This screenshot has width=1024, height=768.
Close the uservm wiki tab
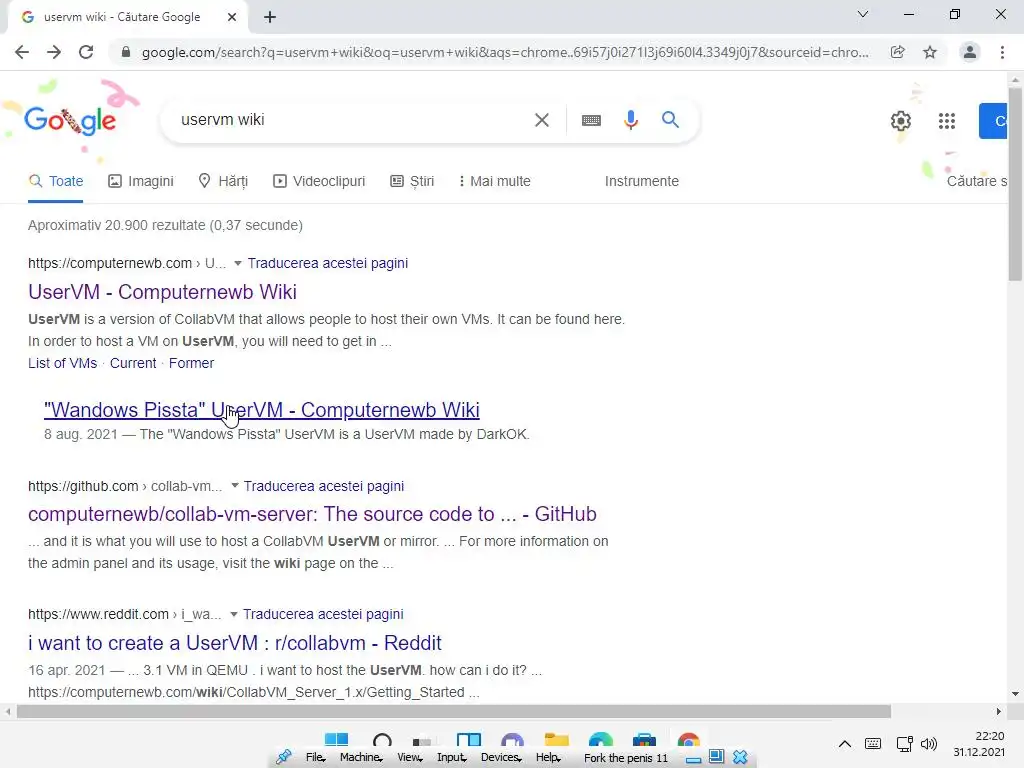pos(232,17)
